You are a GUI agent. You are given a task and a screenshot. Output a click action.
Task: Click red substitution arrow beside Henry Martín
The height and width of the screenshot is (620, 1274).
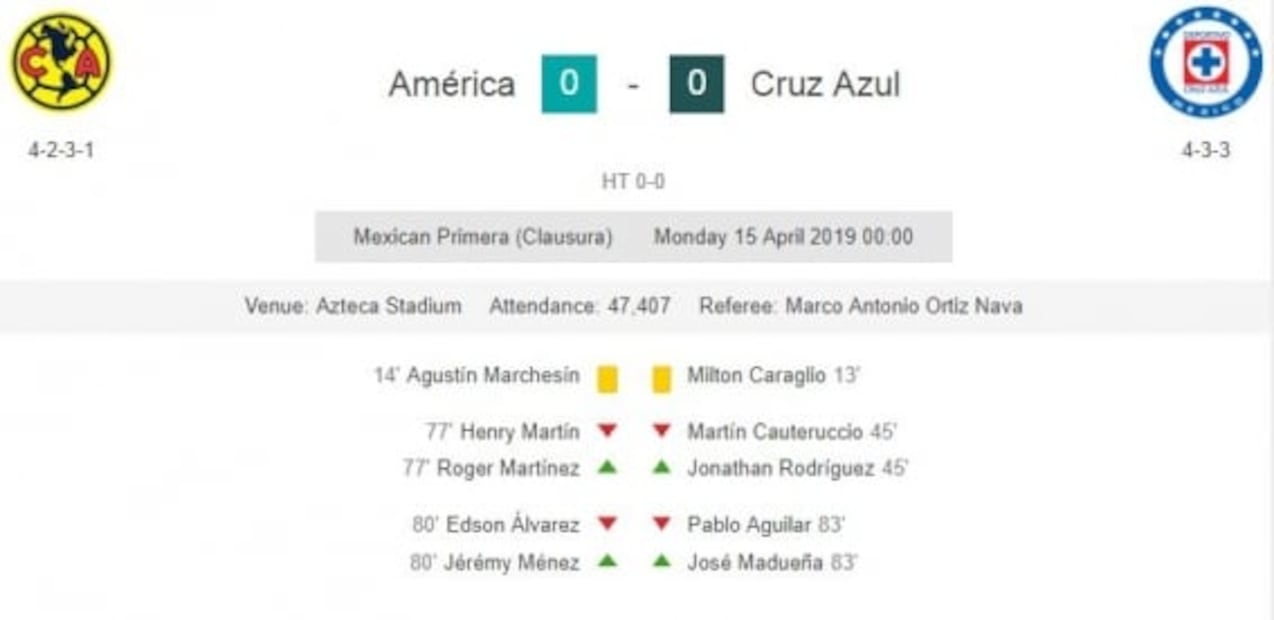pyautogui.click(x=607, y=431)
